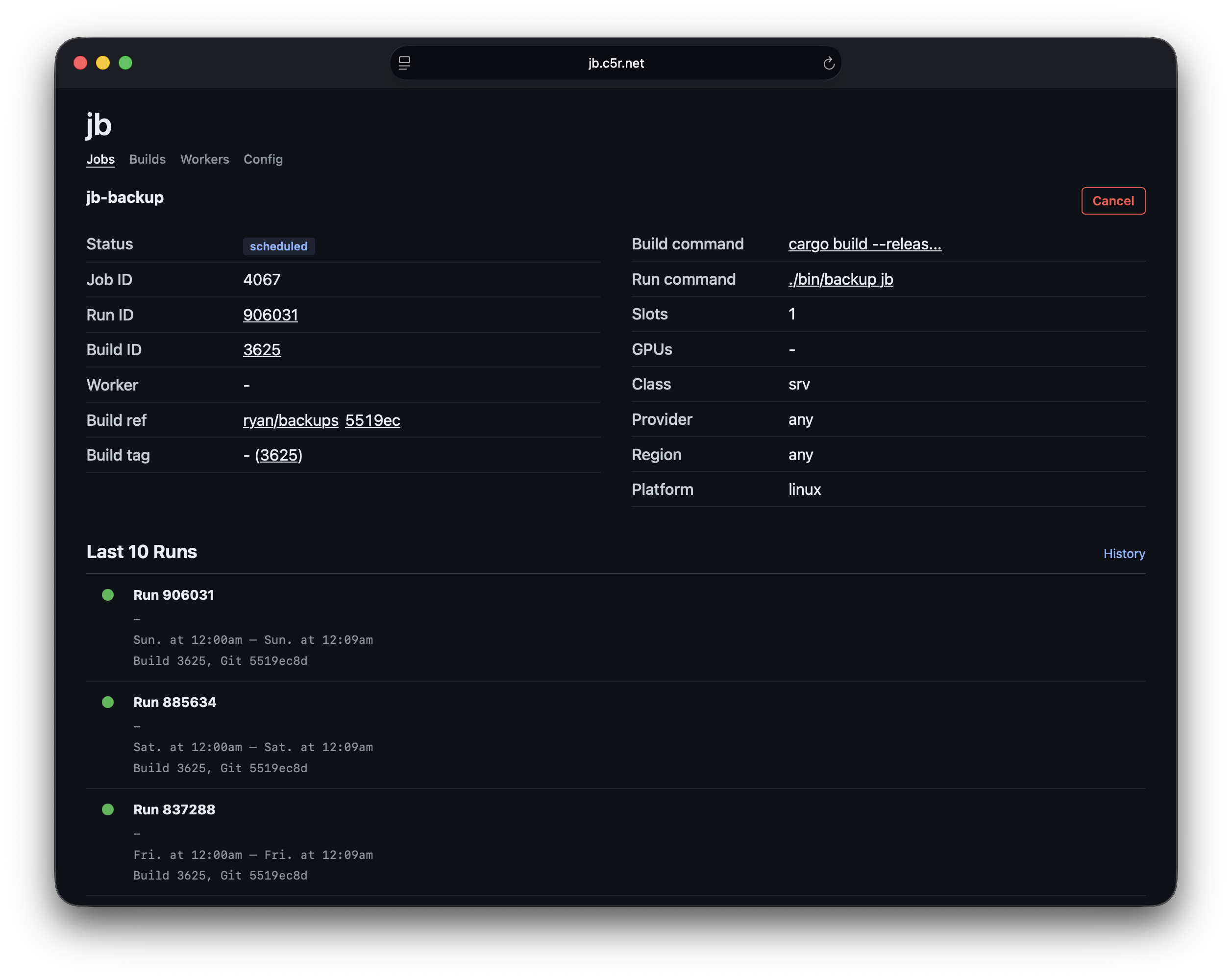The height and width of the screenshot is (979, 1232).
Task: Click the reload icon in address bar
Action: pyautogui.click(x=829, y=63)
